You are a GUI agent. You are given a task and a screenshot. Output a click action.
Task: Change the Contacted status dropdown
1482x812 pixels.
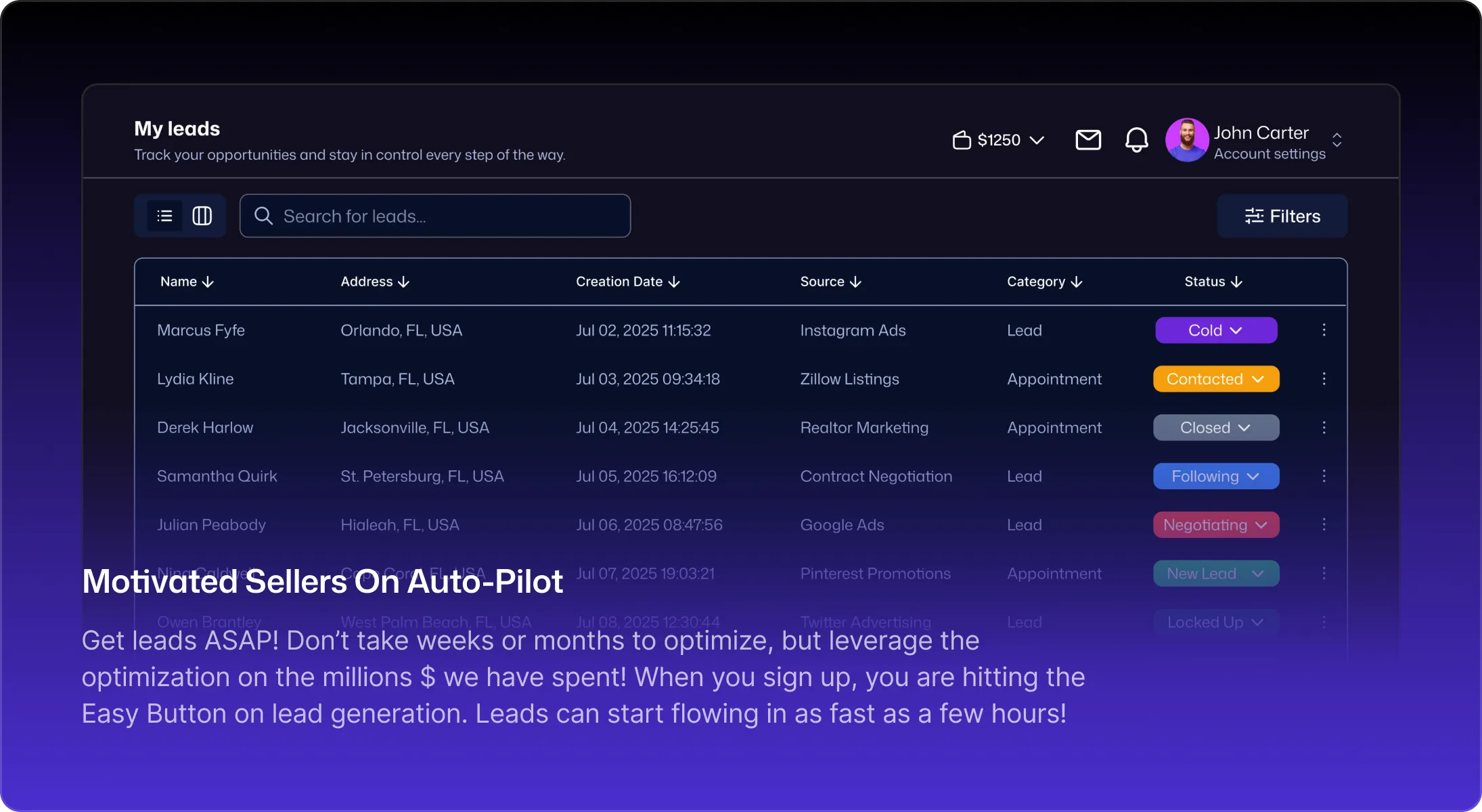pos(1216,379)
